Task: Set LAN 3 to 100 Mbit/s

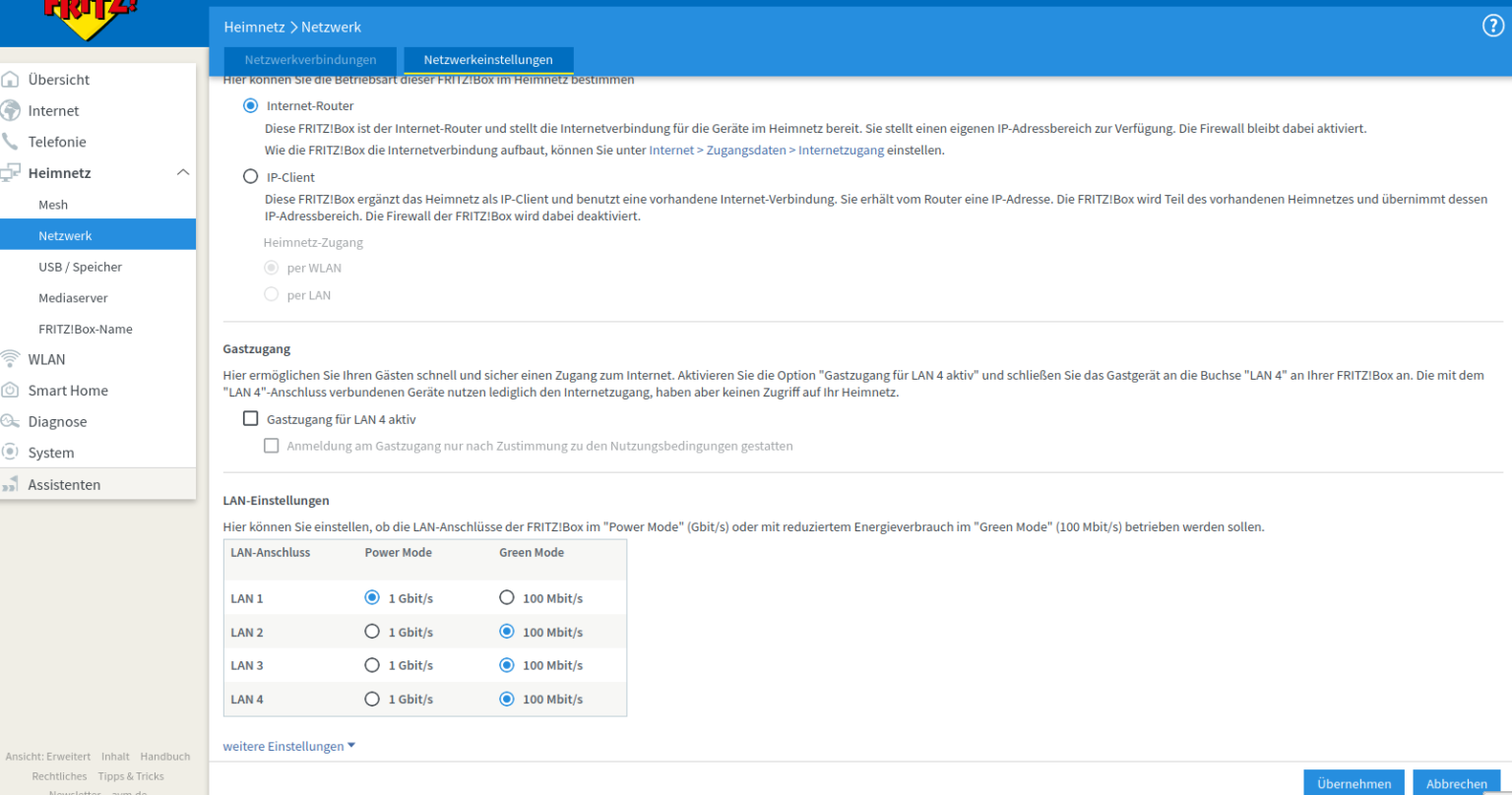Action: pyautogui.click(x=507, y=665)
